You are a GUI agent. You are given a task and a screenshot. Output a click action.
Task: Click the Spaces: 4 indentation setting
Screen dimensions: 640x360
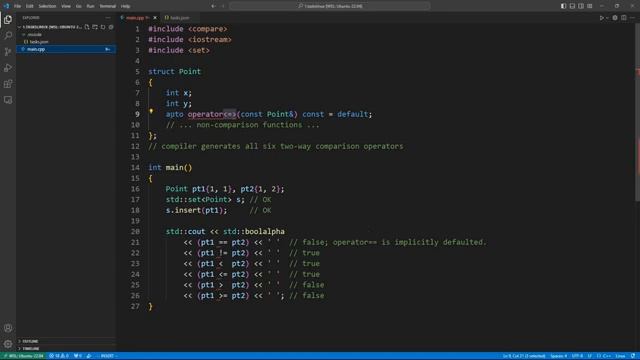(x=558, y=356)
